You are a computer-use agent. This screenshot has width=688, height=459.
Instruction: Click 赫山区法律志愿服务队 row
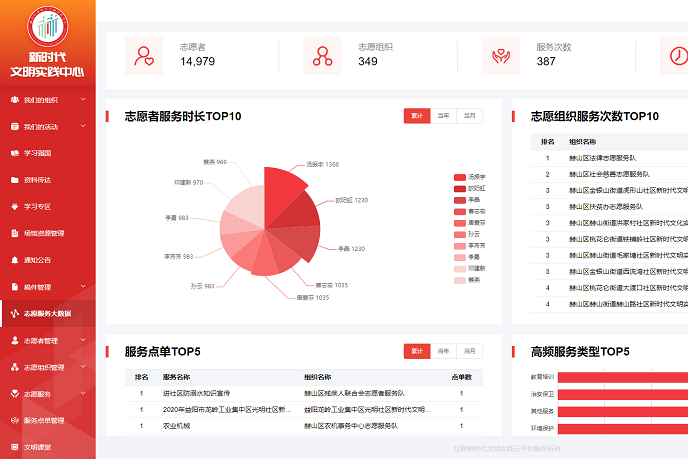[x=609, y=158]
